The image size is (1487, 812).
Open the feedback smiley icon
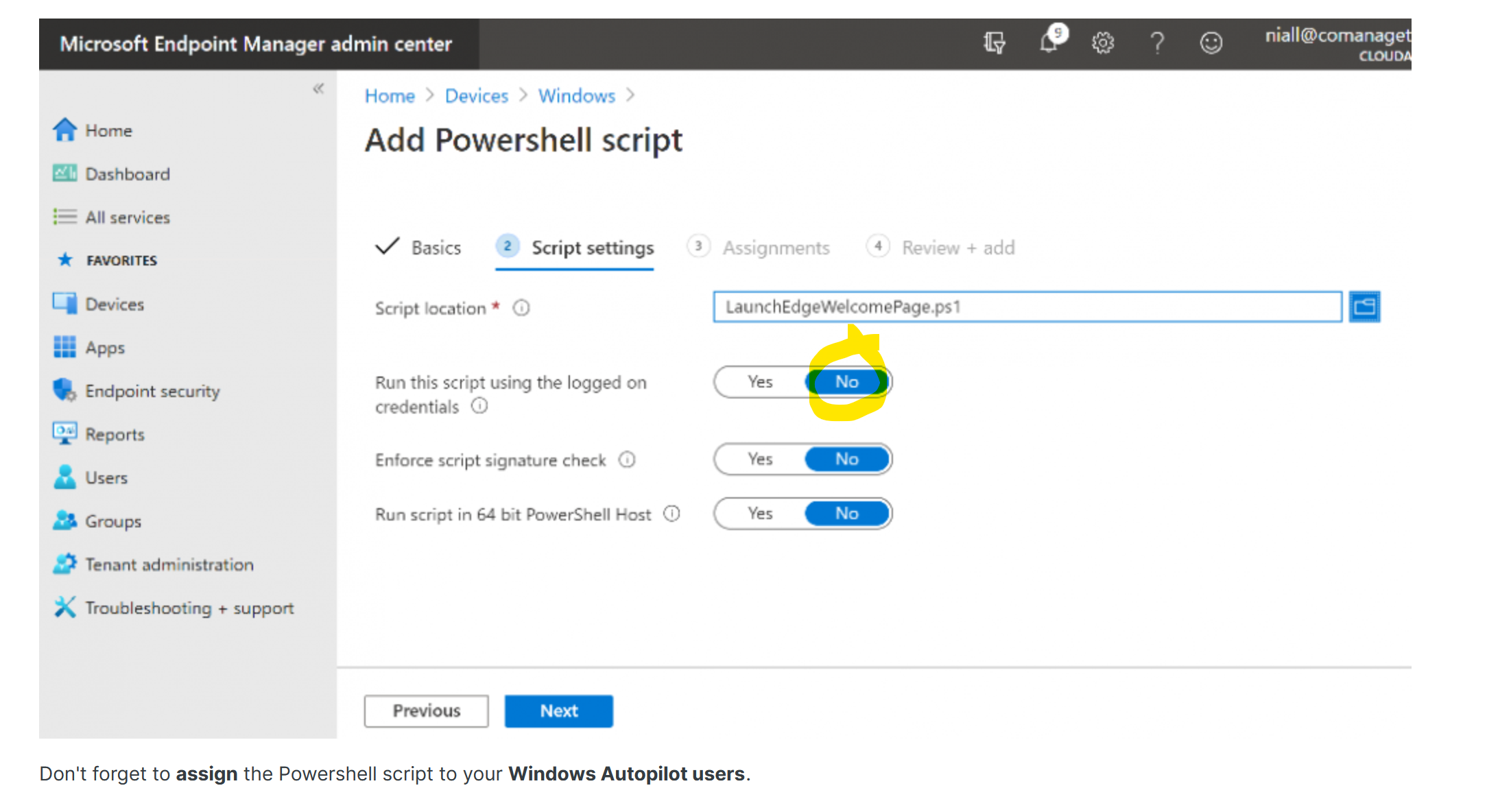tap(1211, 43)
